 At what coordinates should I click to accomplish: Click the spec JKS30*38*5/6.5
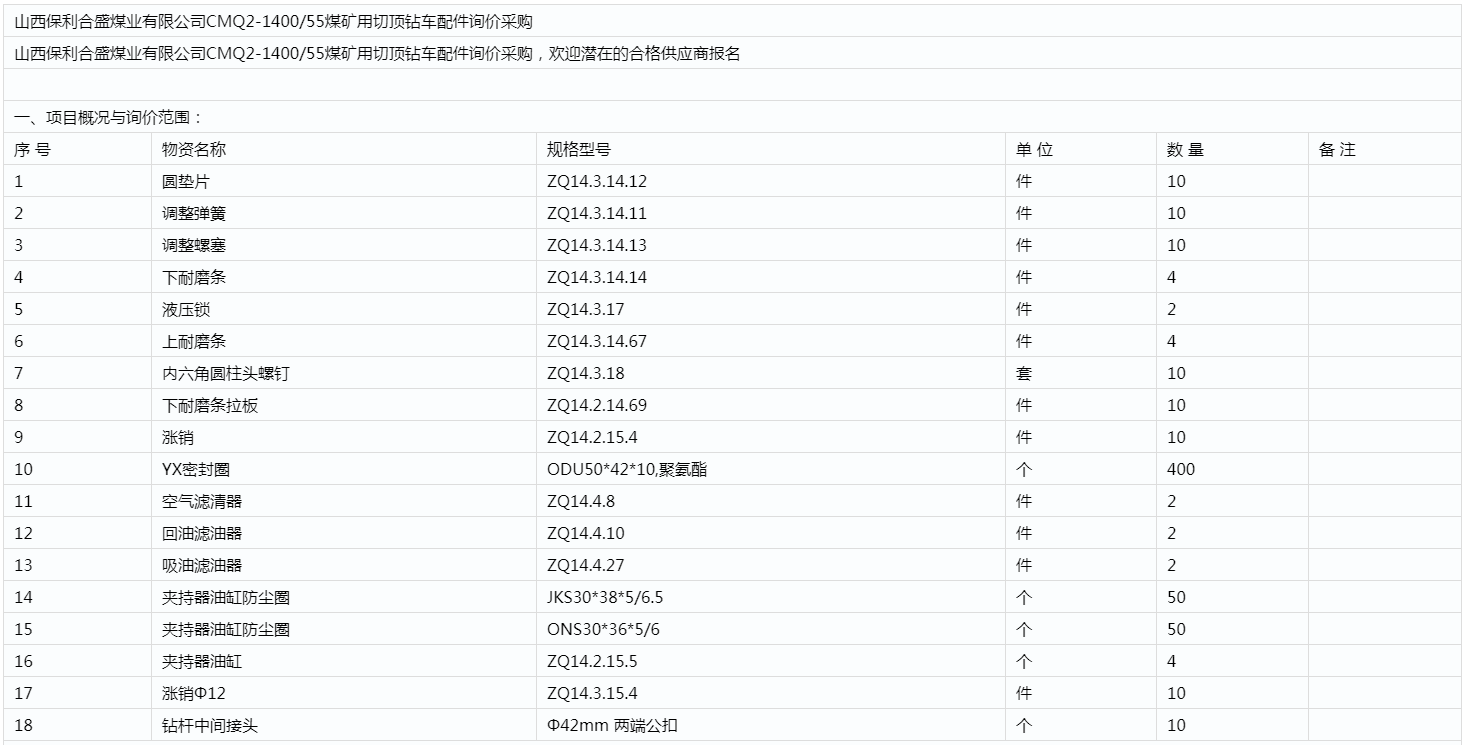[605, 598]
